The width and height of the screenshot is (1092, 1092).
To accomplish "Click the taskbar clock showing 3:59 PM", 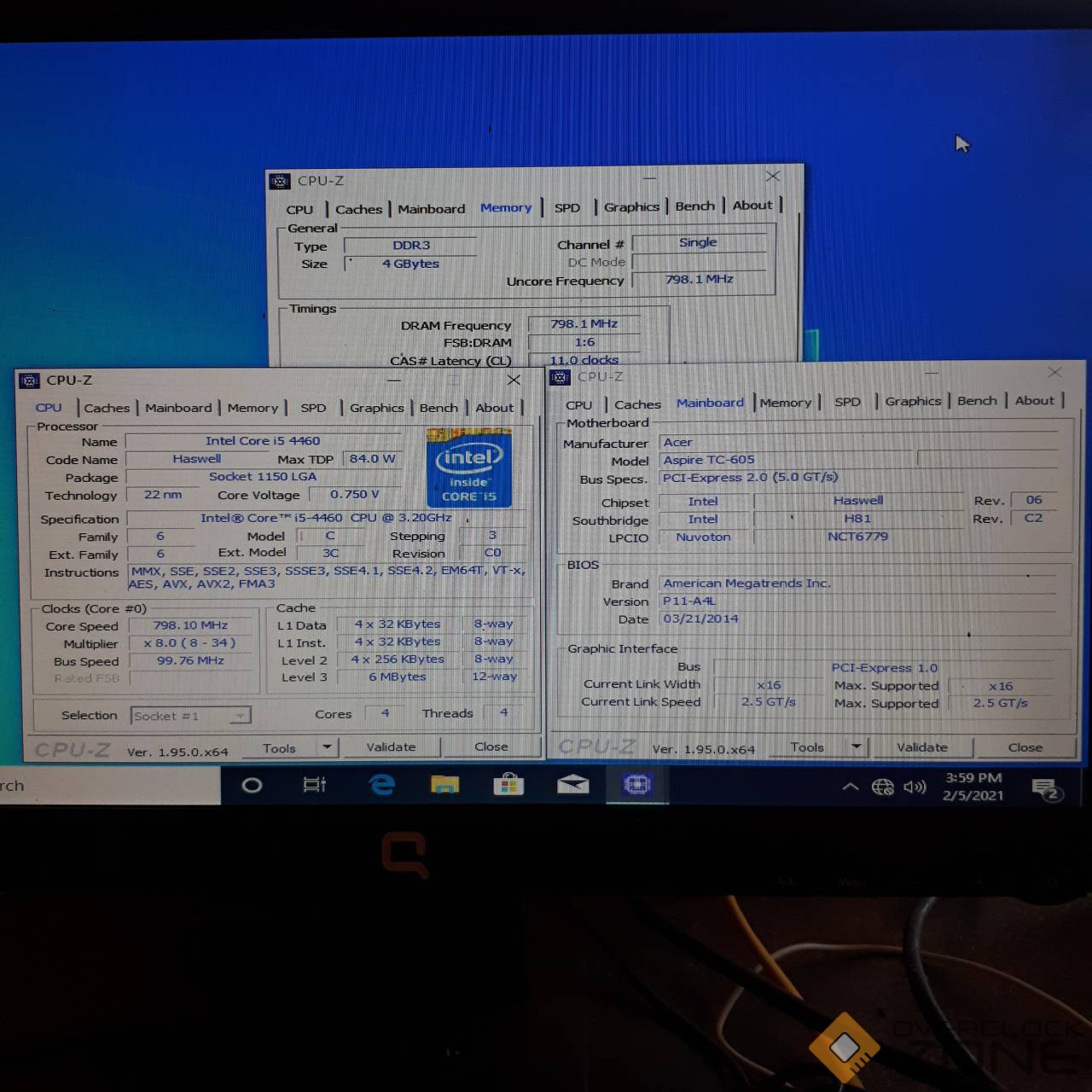I will [x=973, y=787].
